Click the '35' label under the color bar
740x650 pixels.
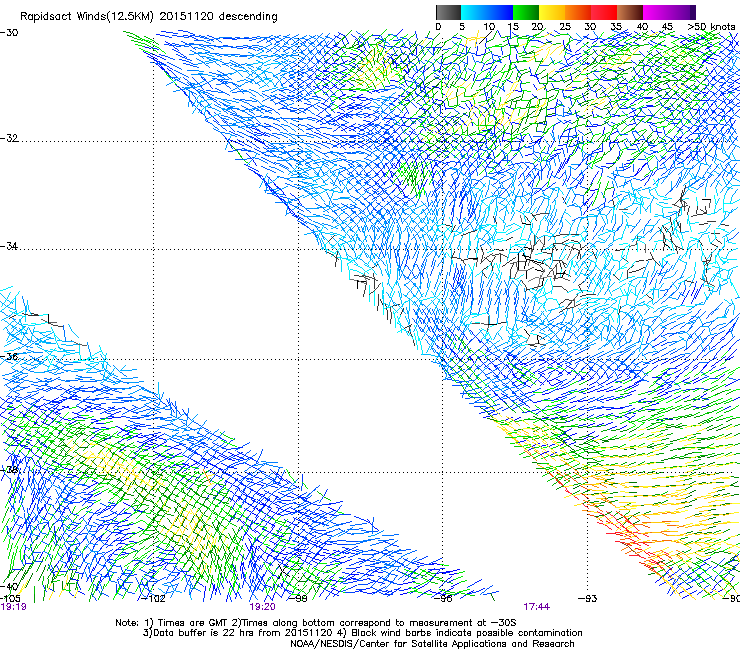coord(616,27)
